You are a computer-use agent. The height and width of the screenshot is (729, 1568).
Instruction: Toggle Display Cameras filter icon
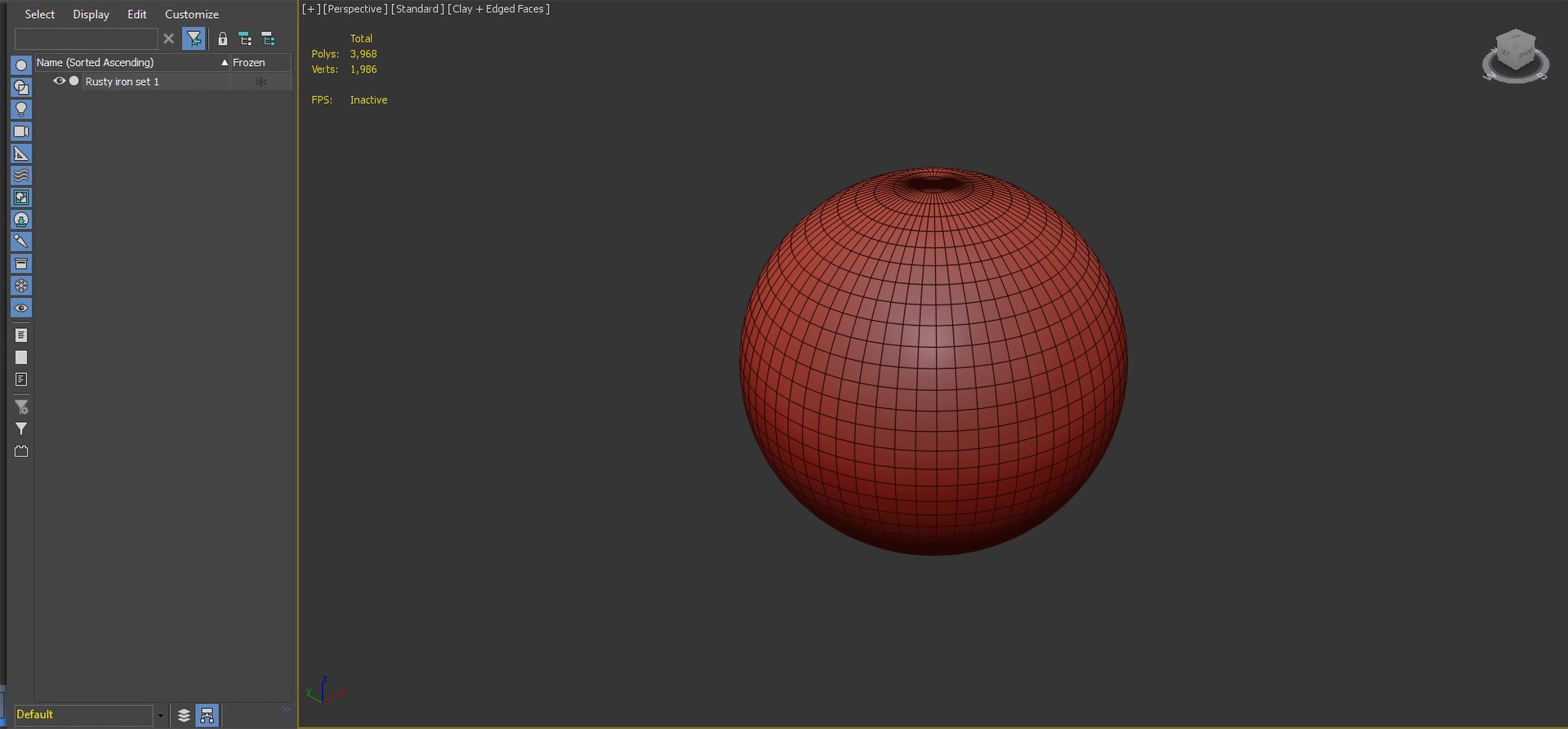[x=21, y=131]
